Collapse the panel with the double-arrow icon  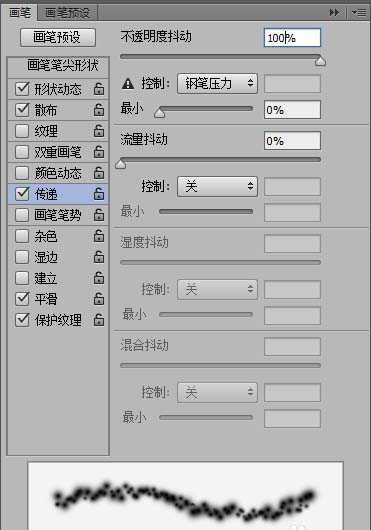point(334,13)
